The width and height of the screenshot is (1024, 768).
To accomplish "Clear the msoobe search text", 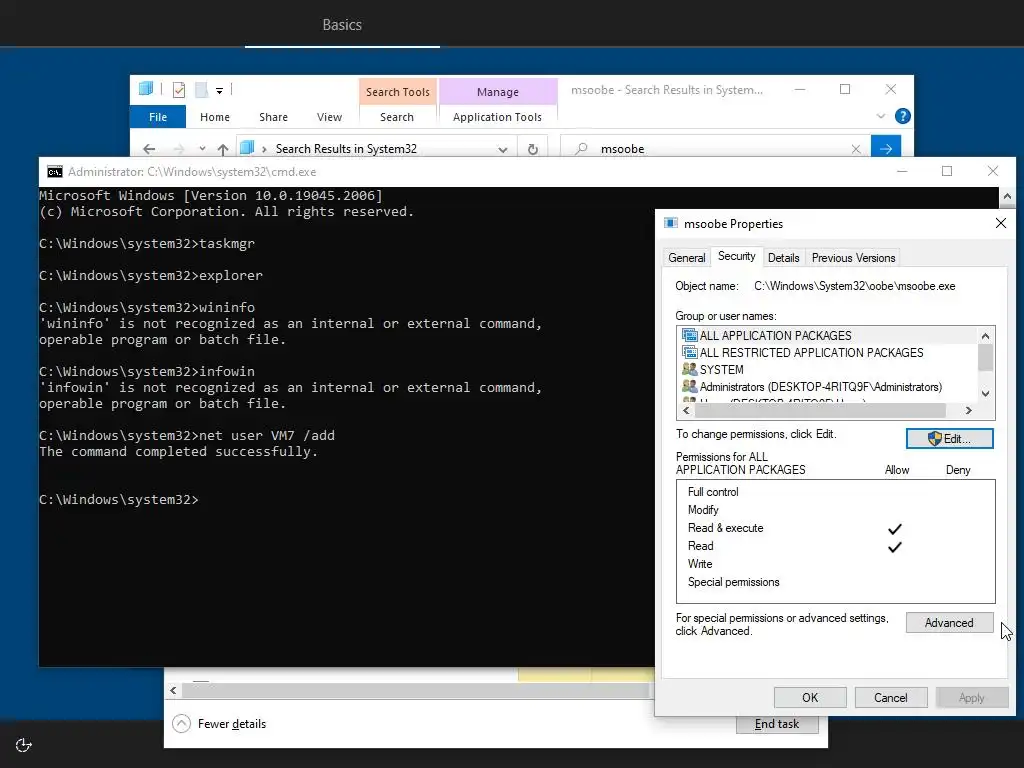I will (856, 149).
